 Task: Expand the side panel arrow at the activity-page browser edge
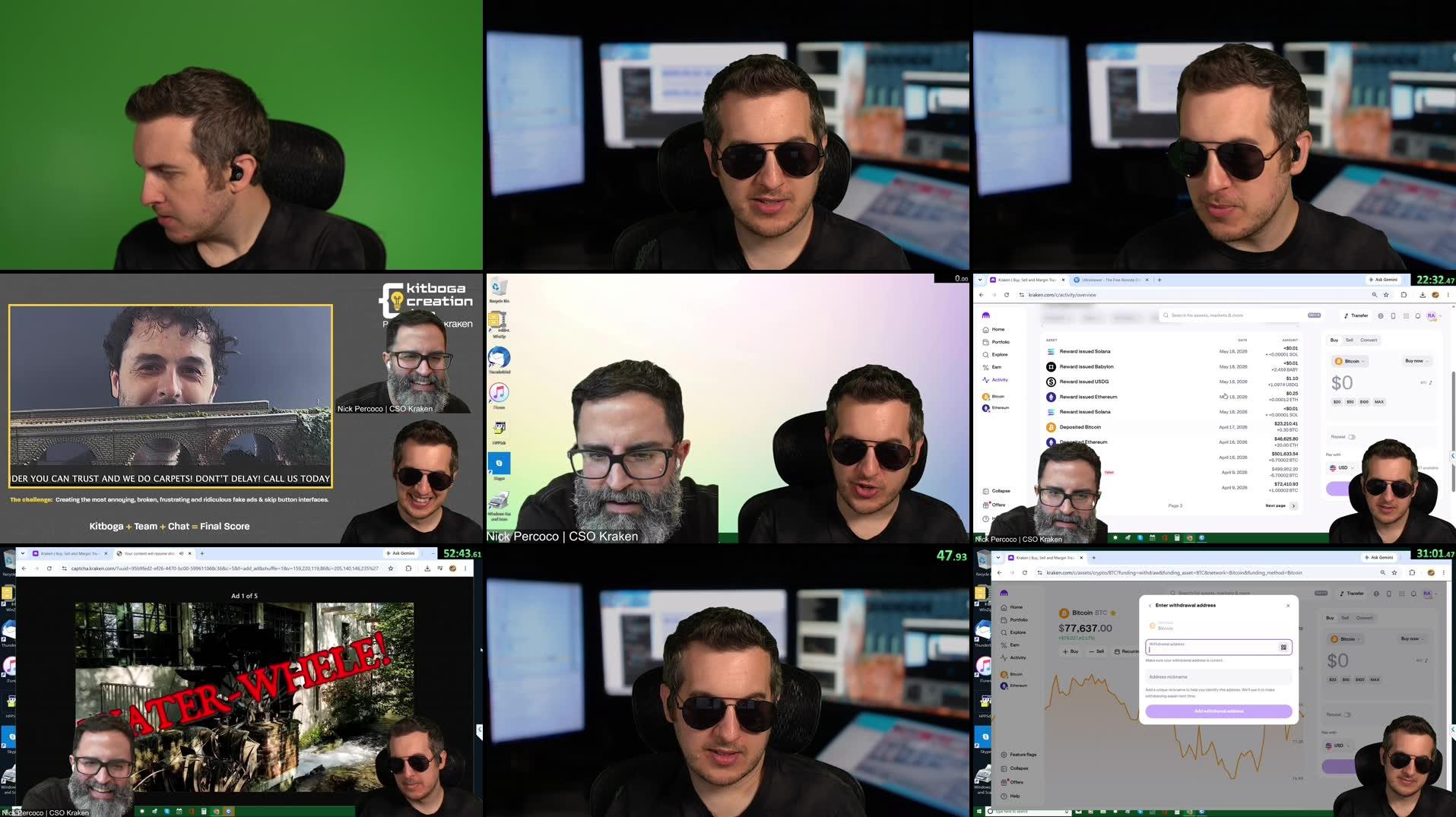click(x=1453, y=456)
